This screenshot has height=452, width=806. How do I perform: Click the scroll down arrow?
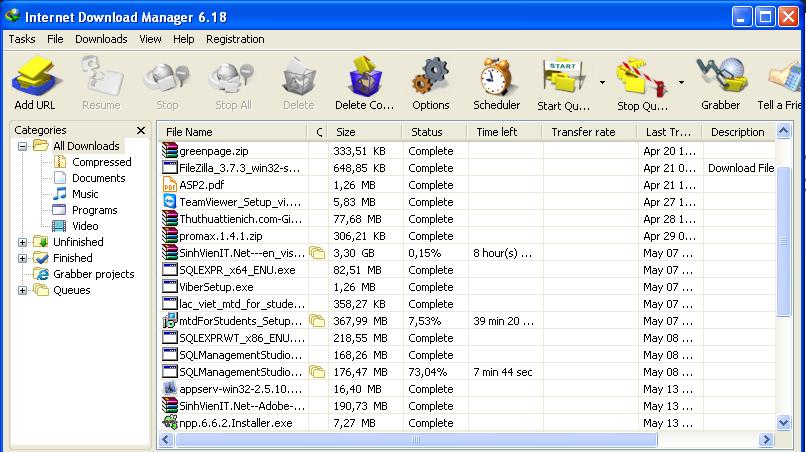pos(783,423)
